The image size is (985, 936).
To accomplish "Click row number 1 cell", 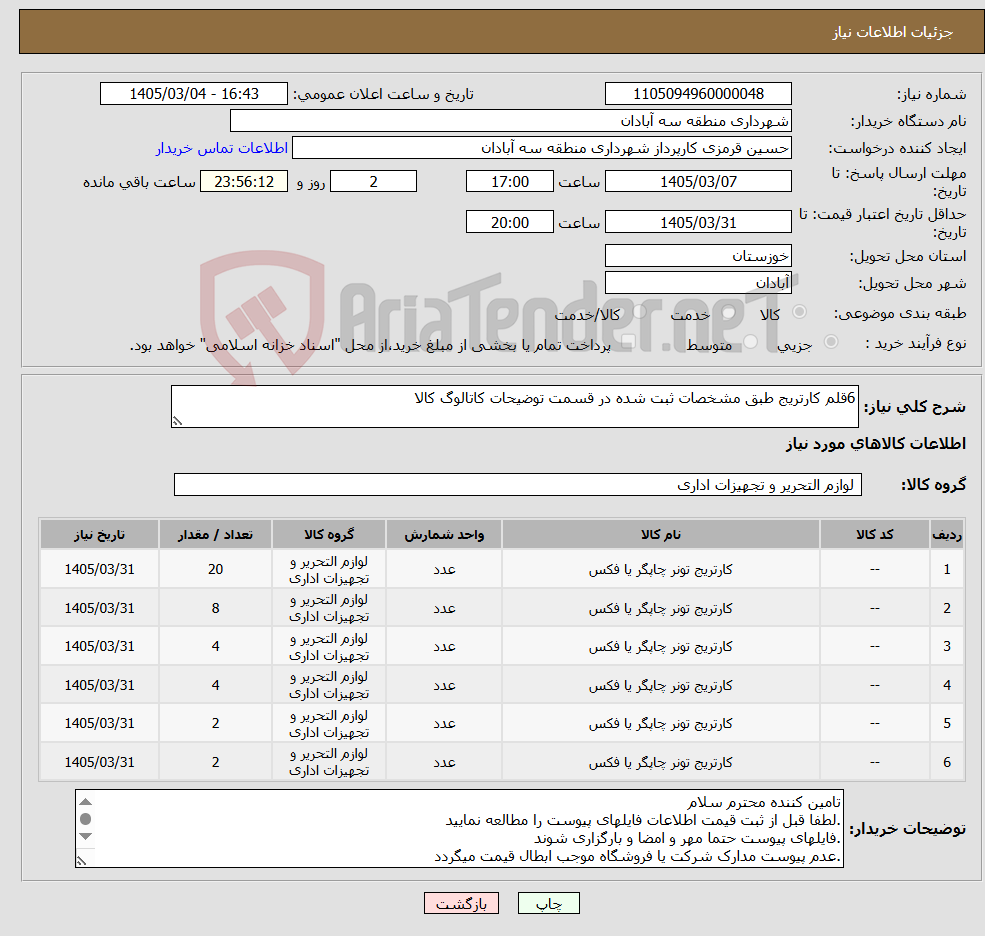I will (947, 569).
